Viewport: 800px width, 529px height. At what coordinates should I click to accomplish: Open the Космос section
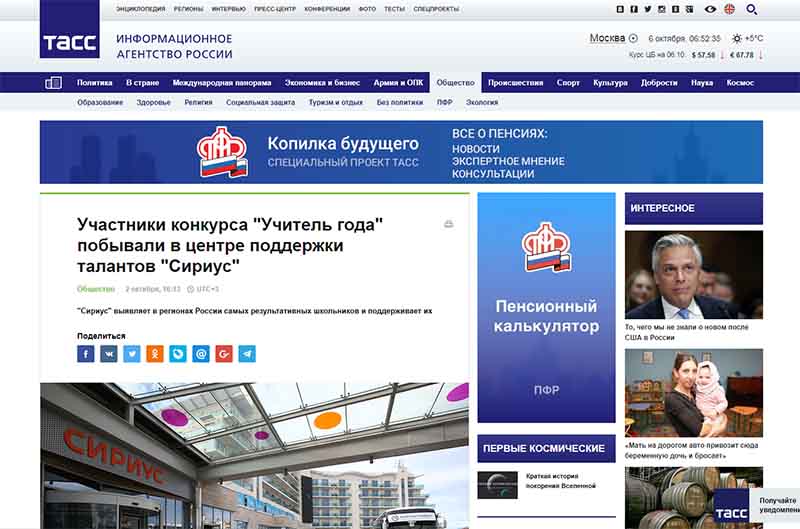(740, 83)
